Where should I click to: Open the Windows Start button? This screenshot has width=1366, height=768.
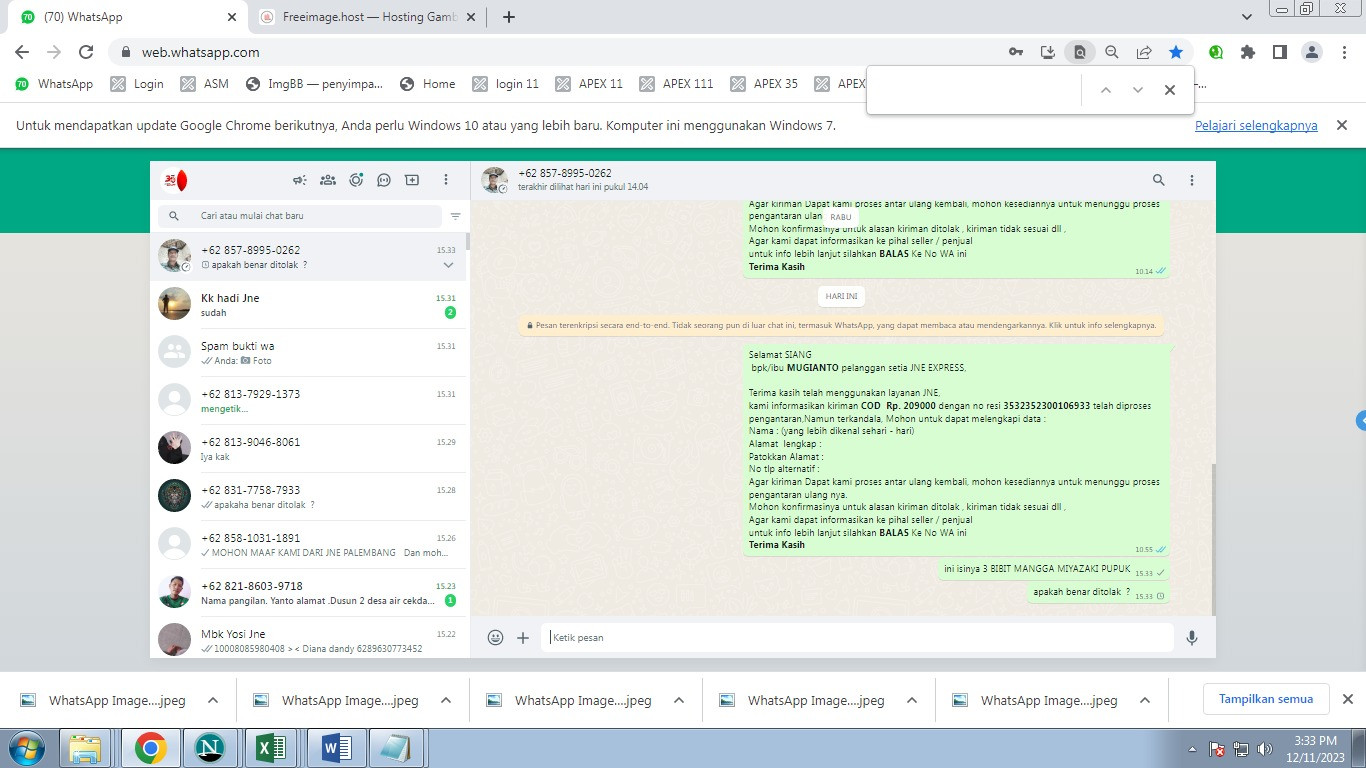pyautogui.click(x=26, y=748)
